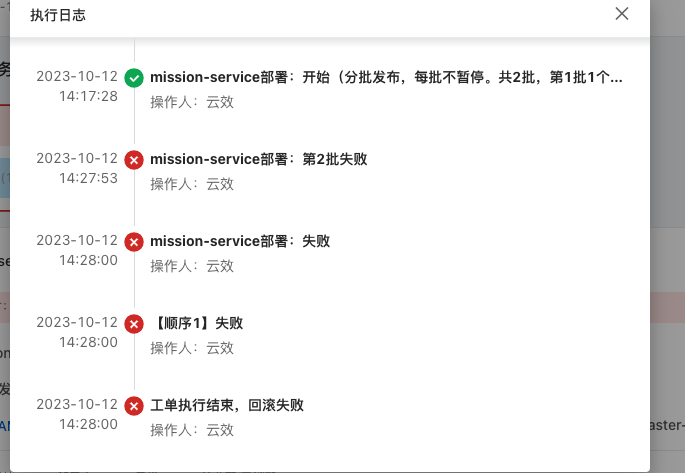Close the 执行日志 dialog
685x473 pixels.
(x=622, y=14)
